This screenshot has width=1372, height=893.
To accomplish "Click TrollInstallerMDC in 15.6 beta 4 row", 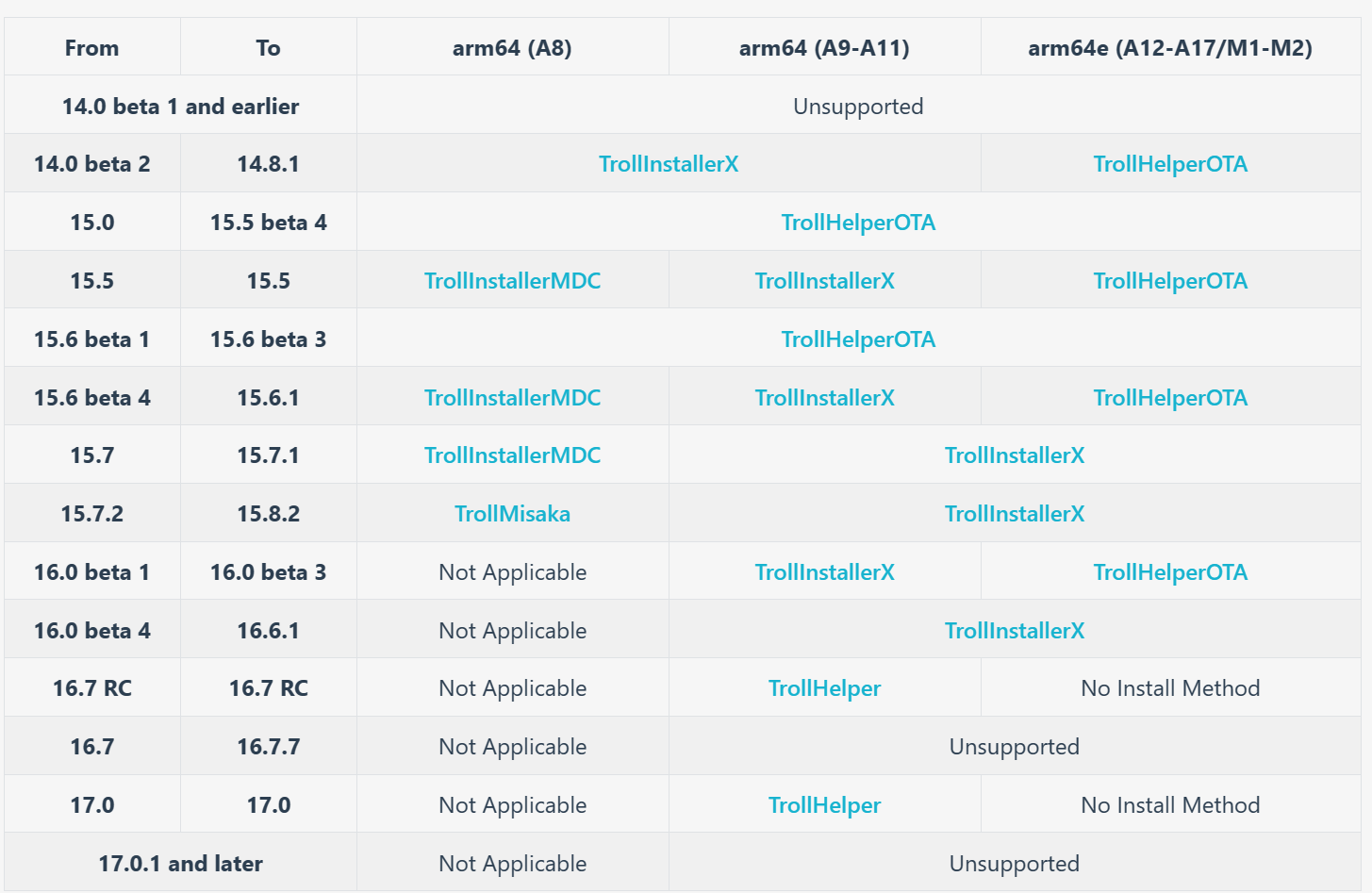I will coord(512,398).
